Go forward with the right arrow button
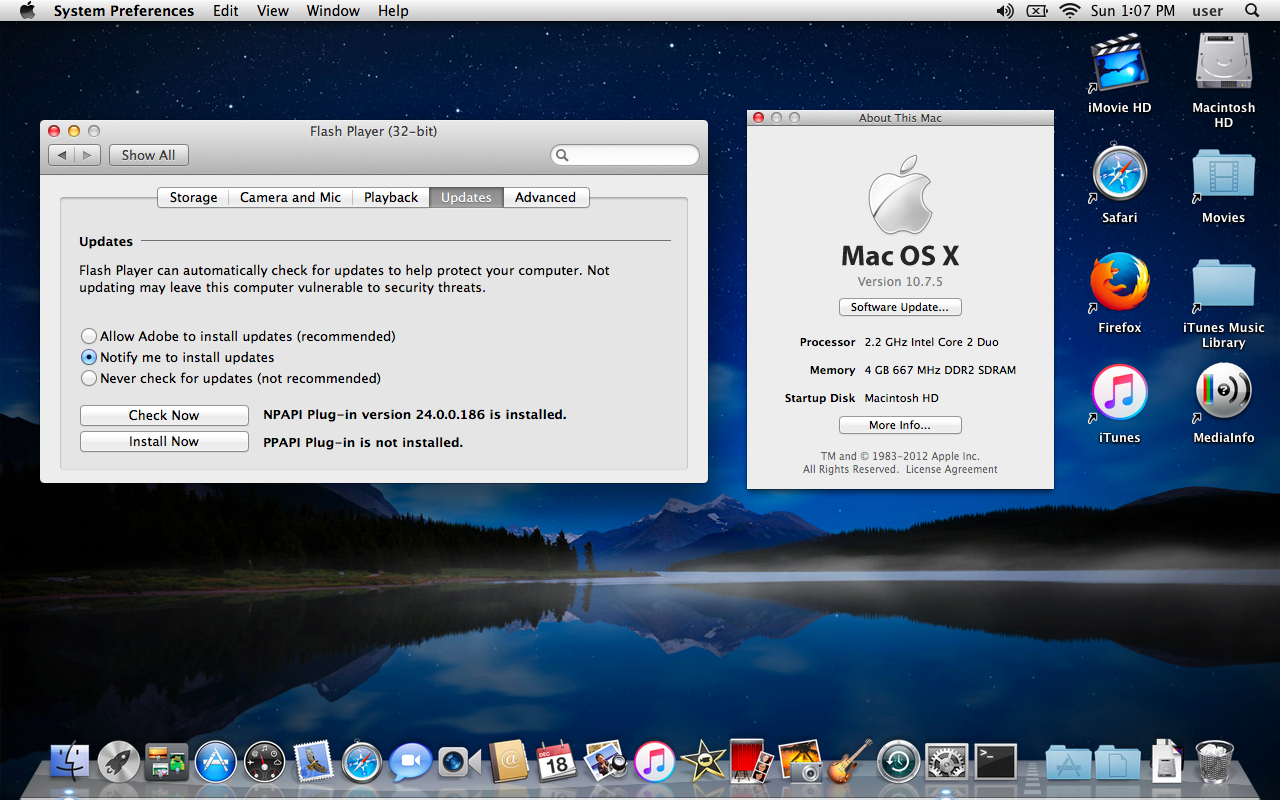The image size is (1280, 800). 88,155
